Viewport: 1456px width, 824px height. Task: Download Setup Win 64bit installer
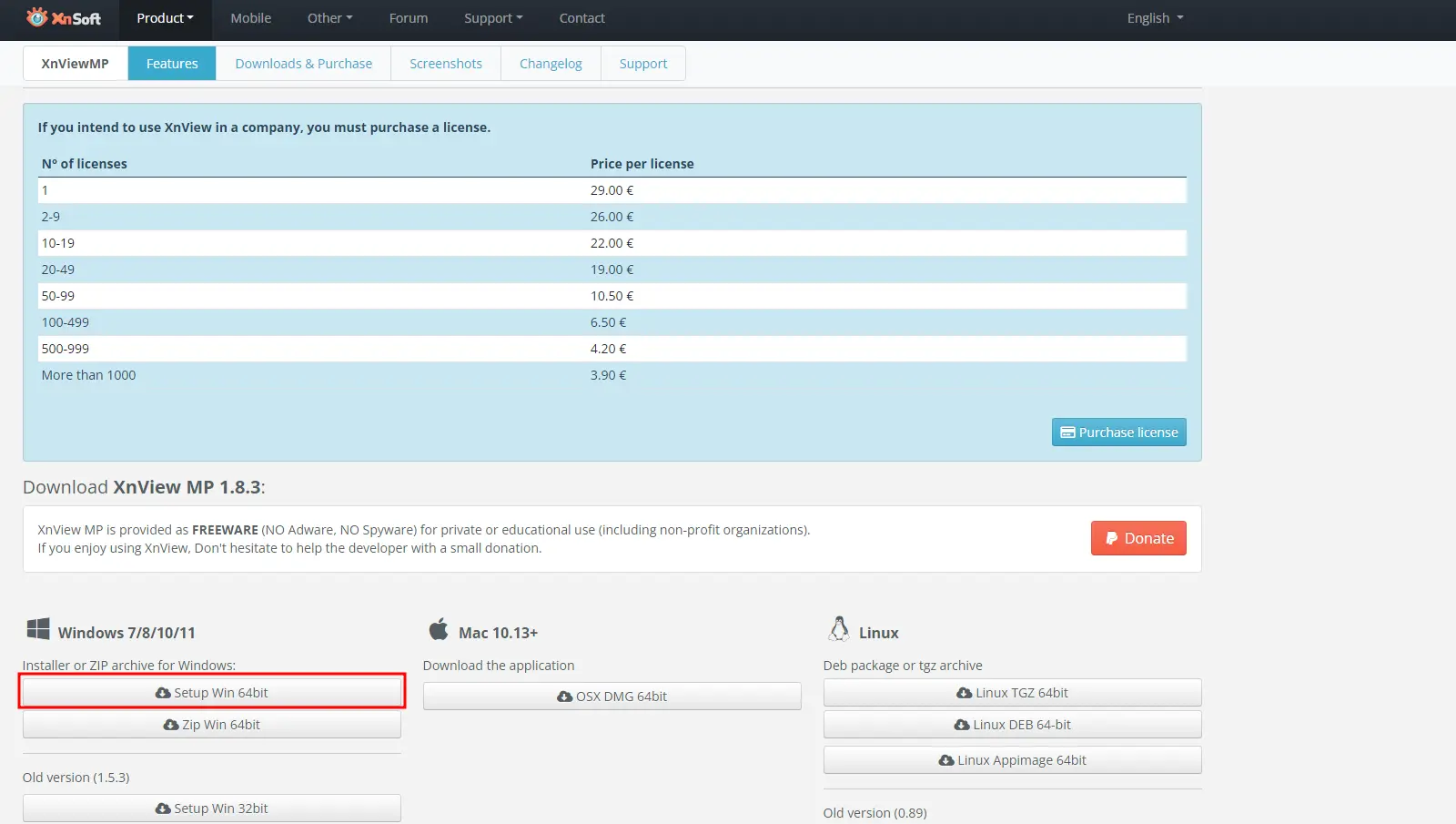point(212,693)
